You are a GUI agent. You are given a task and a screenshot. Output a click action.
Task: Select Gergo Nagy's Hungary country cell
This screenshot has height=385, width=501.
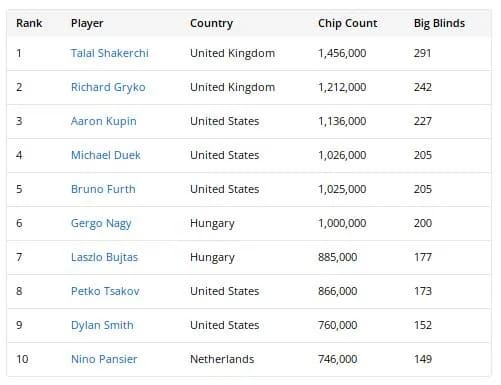click(212, 223)
